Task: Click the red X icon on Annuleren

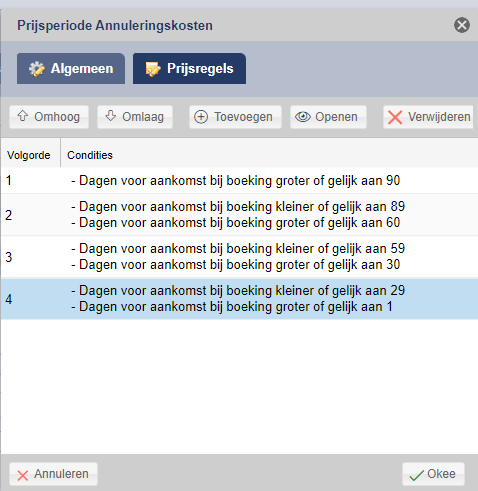Action: pos(23,475)
